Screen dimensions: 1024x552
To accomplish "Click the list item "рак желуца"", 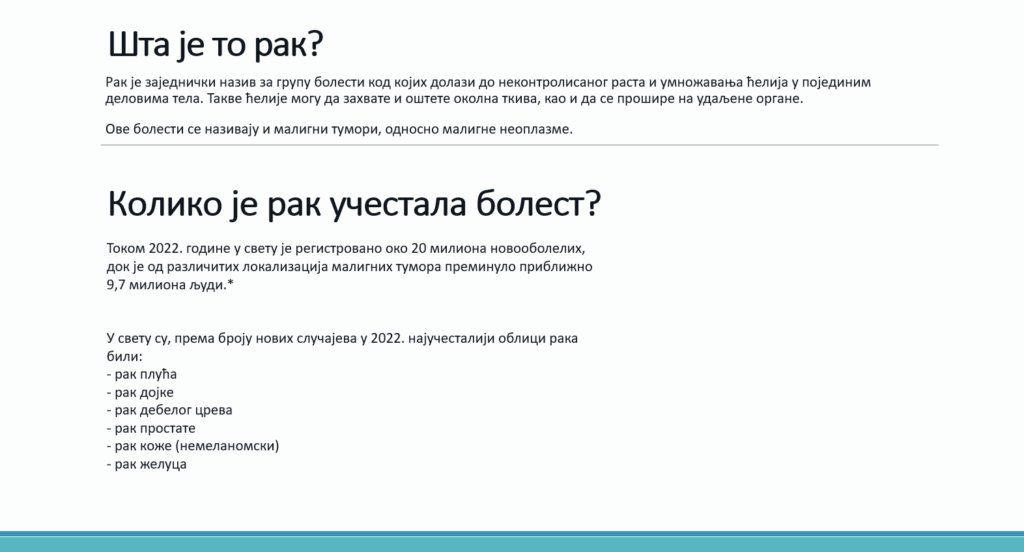I will tap(151, 464).
